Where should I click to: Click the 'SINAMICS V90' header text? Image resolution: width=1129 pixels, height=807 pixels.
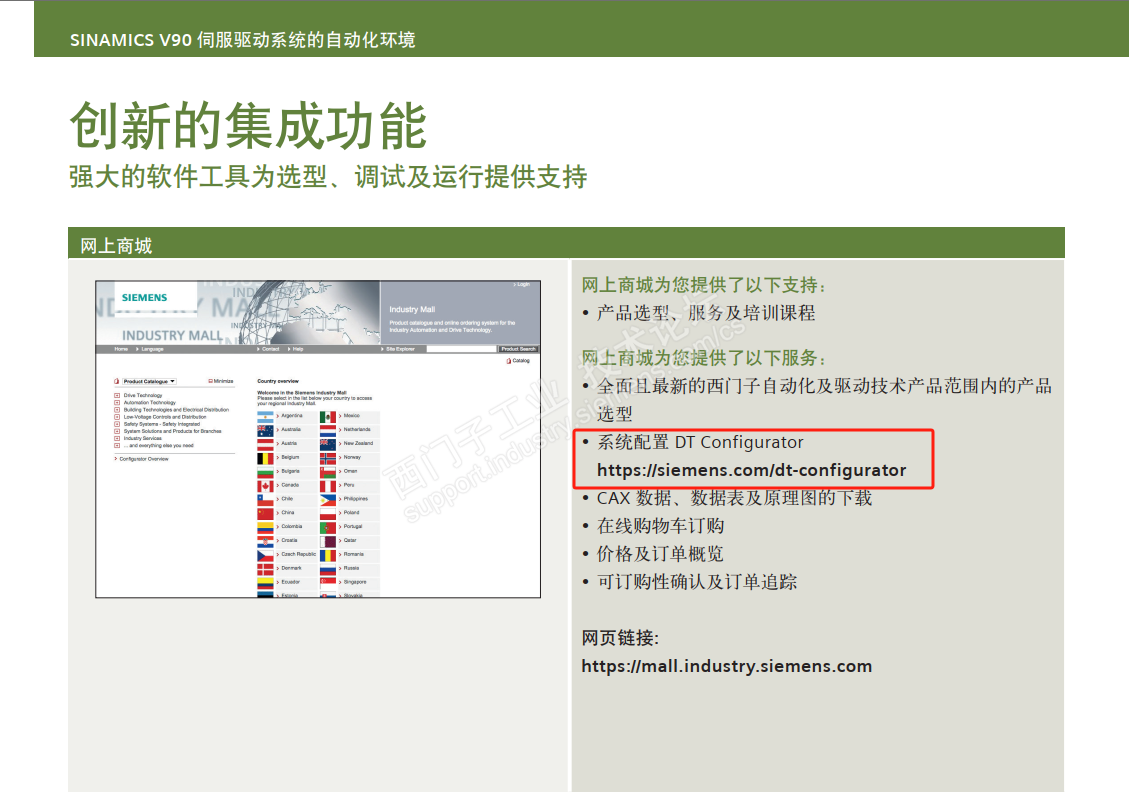[131, 40]
